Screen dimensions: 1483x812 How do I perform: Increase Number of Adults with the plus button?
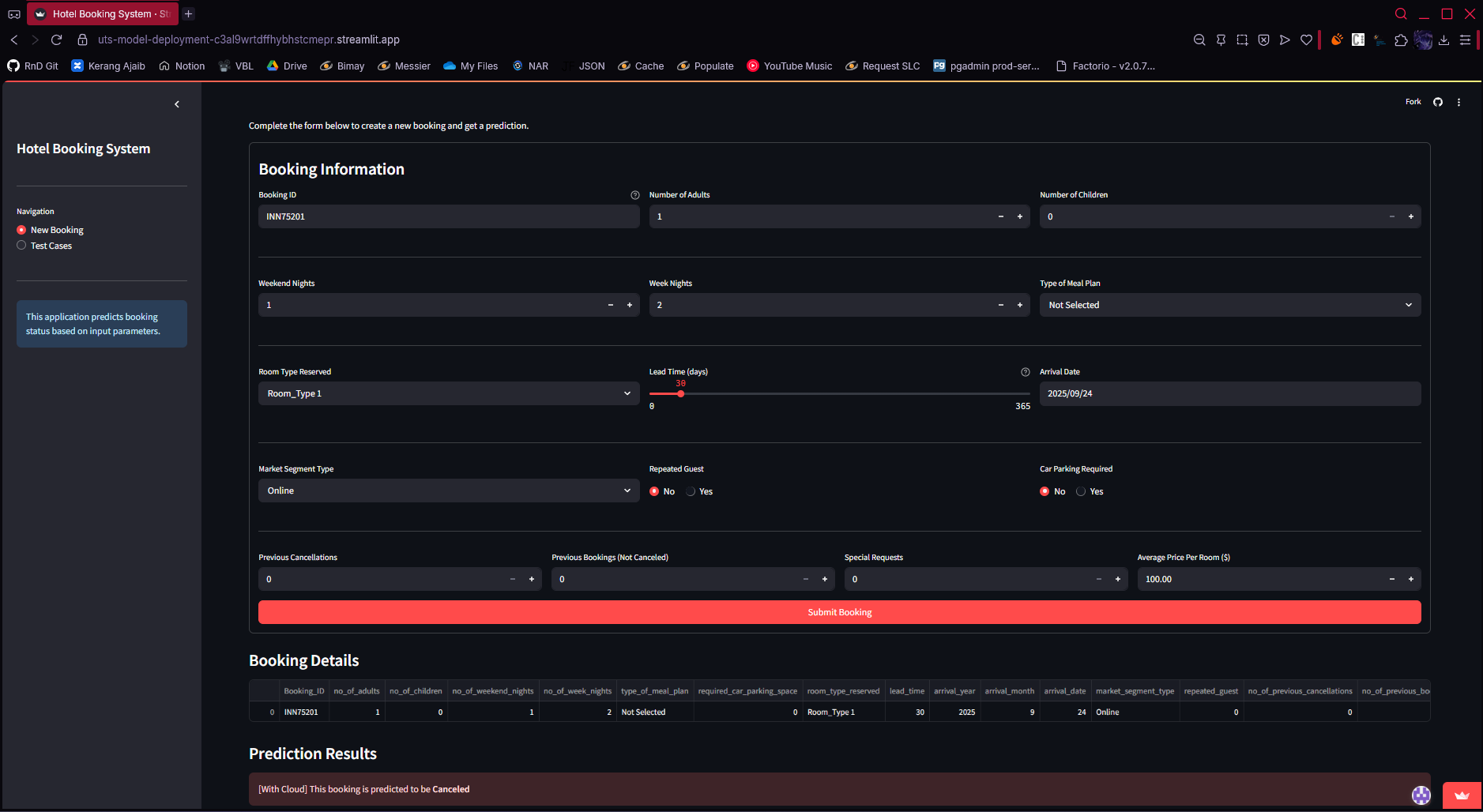[x=1019, y=216]
